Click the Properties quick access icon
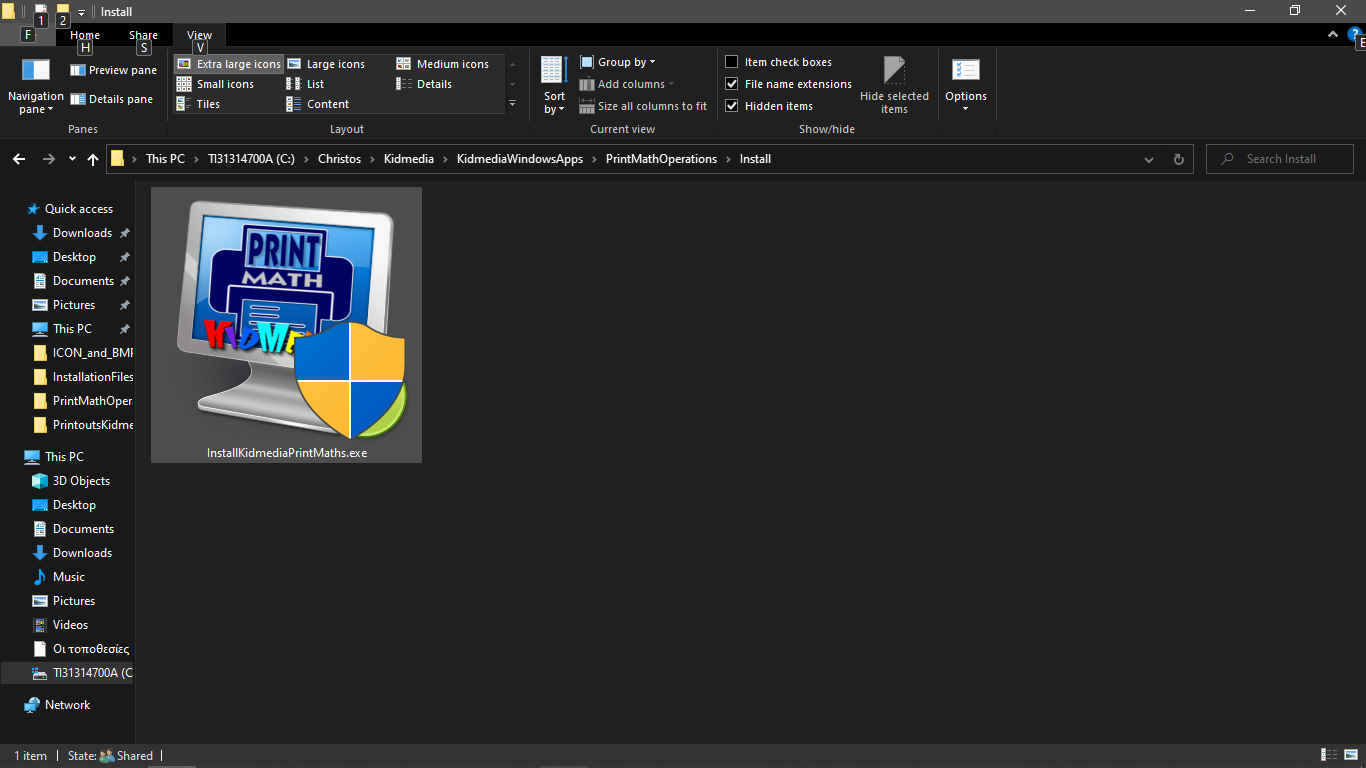Screen dimensions: 1366x768 41,12
